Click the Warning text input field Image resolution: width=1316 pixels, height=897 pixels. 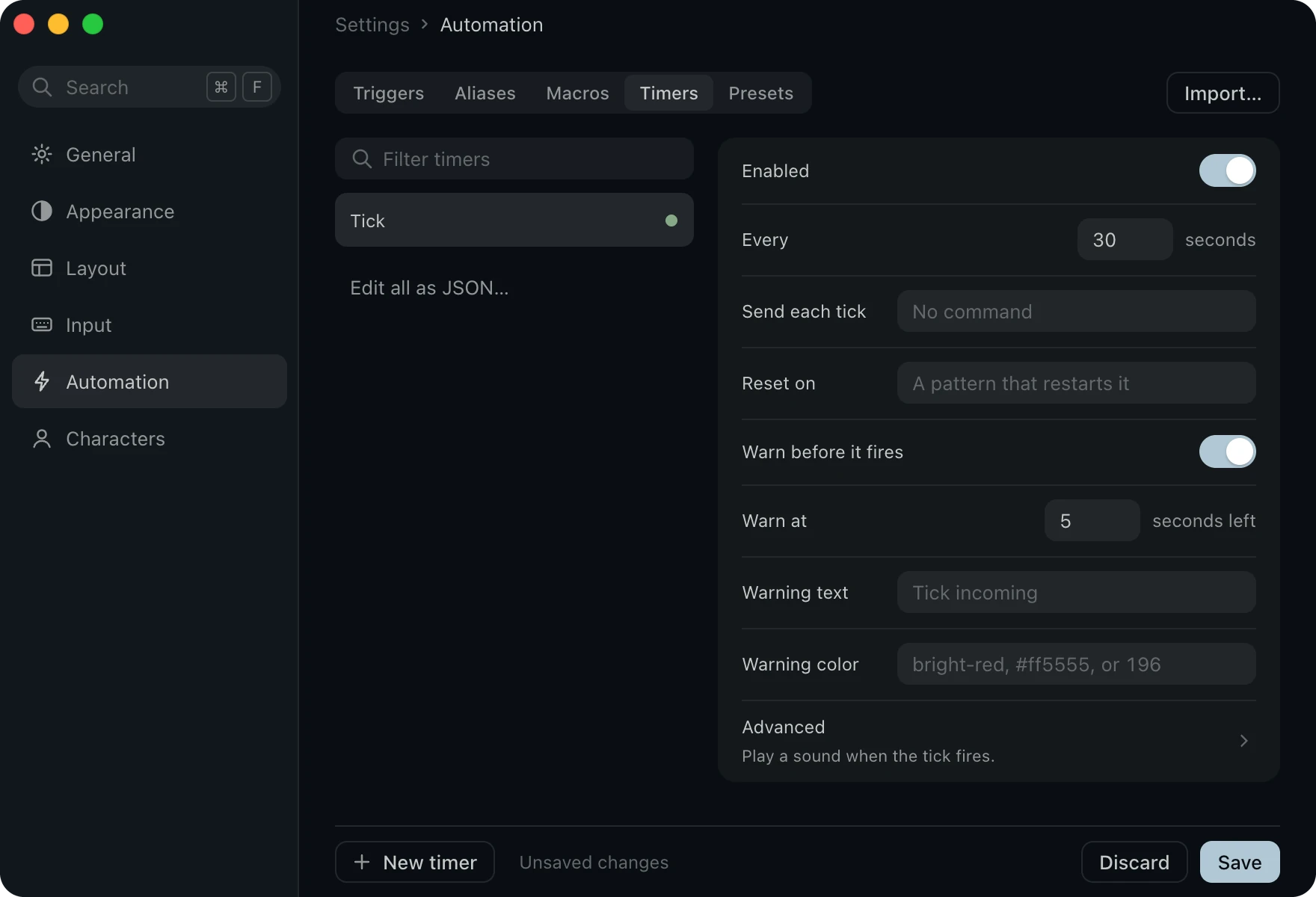tap(1076, 593)
